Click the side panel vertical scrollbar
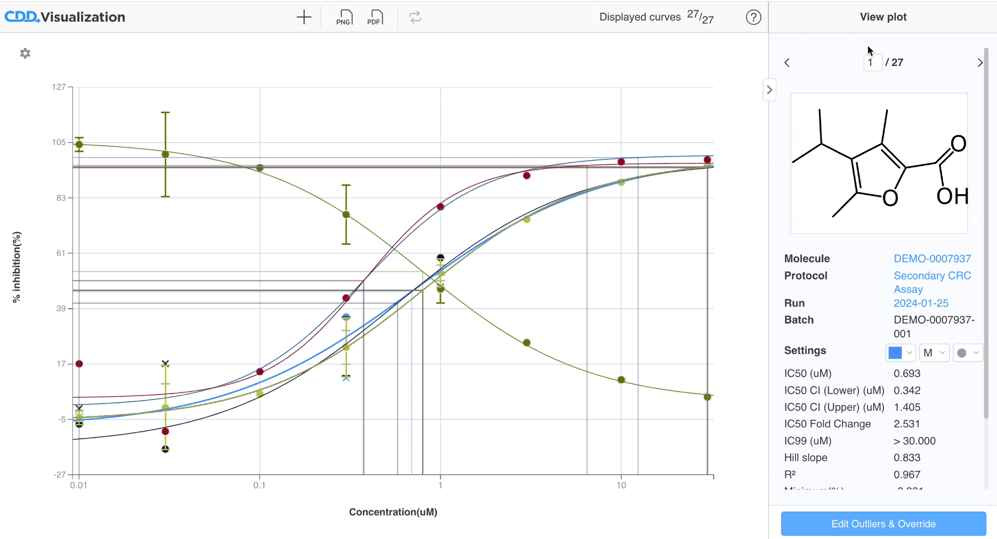The height and width of the screenshot is (539, 997). (987, 232)
